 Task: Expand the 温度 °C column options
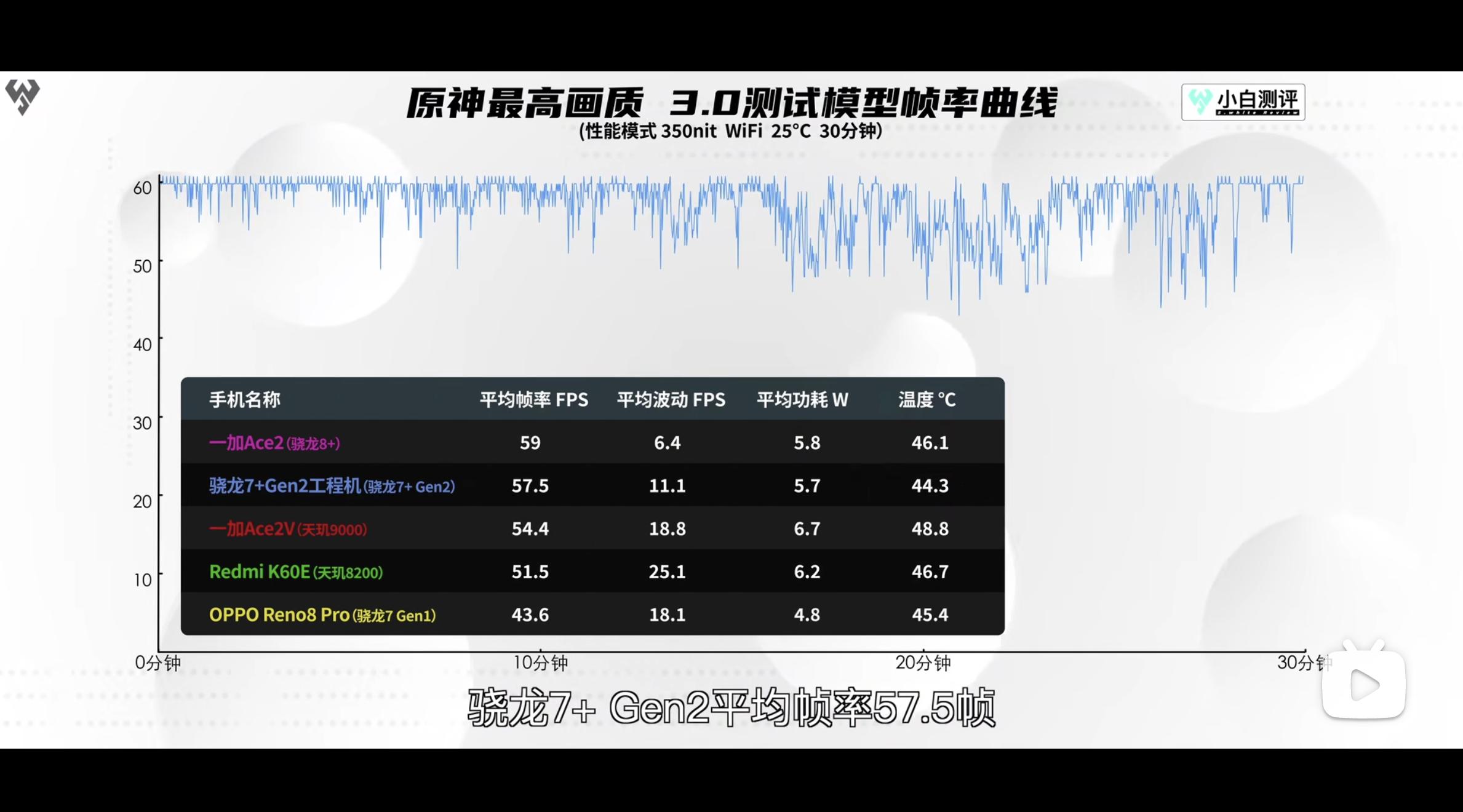[x=928, y=400]
